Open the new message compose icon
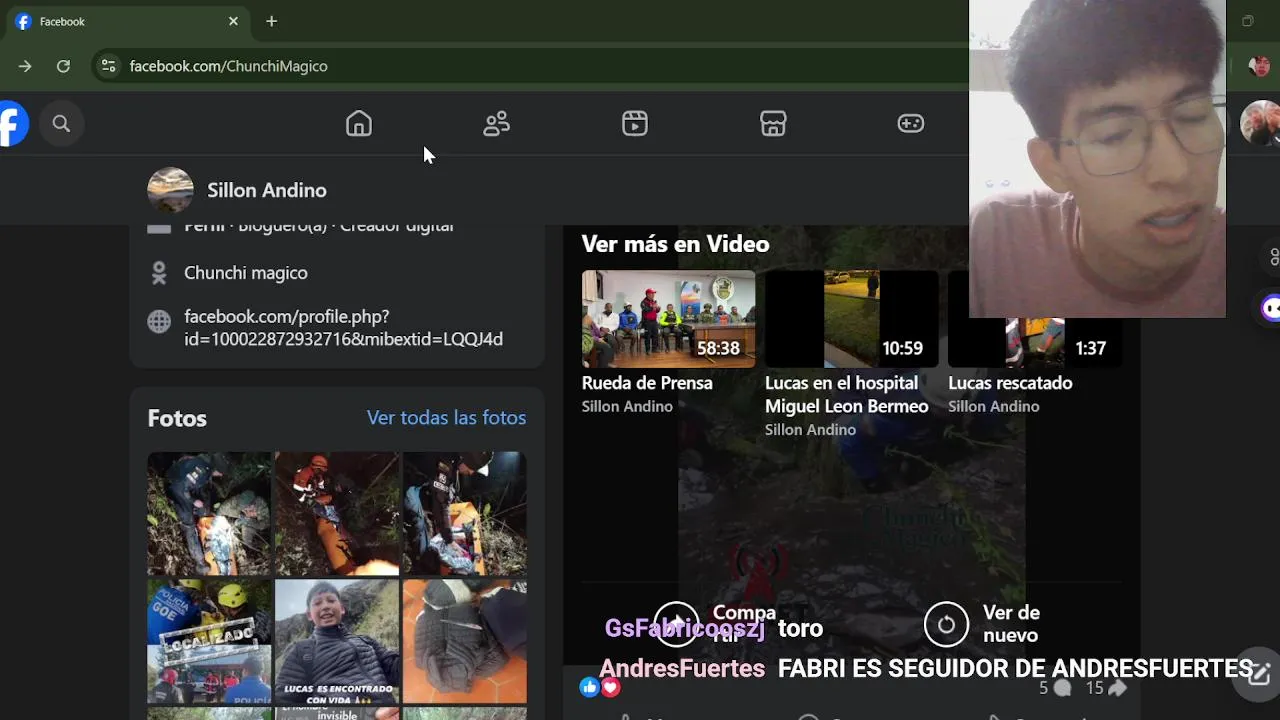The image size is (1280, 720). pyautogui.click(x=1258, y=674)
